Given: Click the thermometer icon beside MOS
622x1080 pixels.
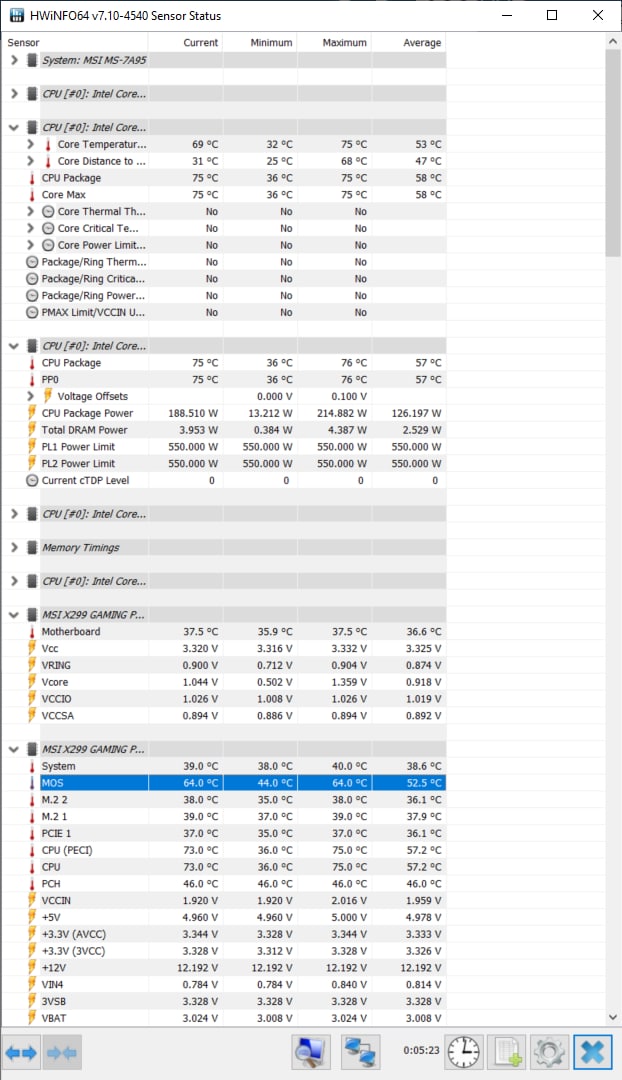Looking at the screenshot, I should tap(32, 783).
